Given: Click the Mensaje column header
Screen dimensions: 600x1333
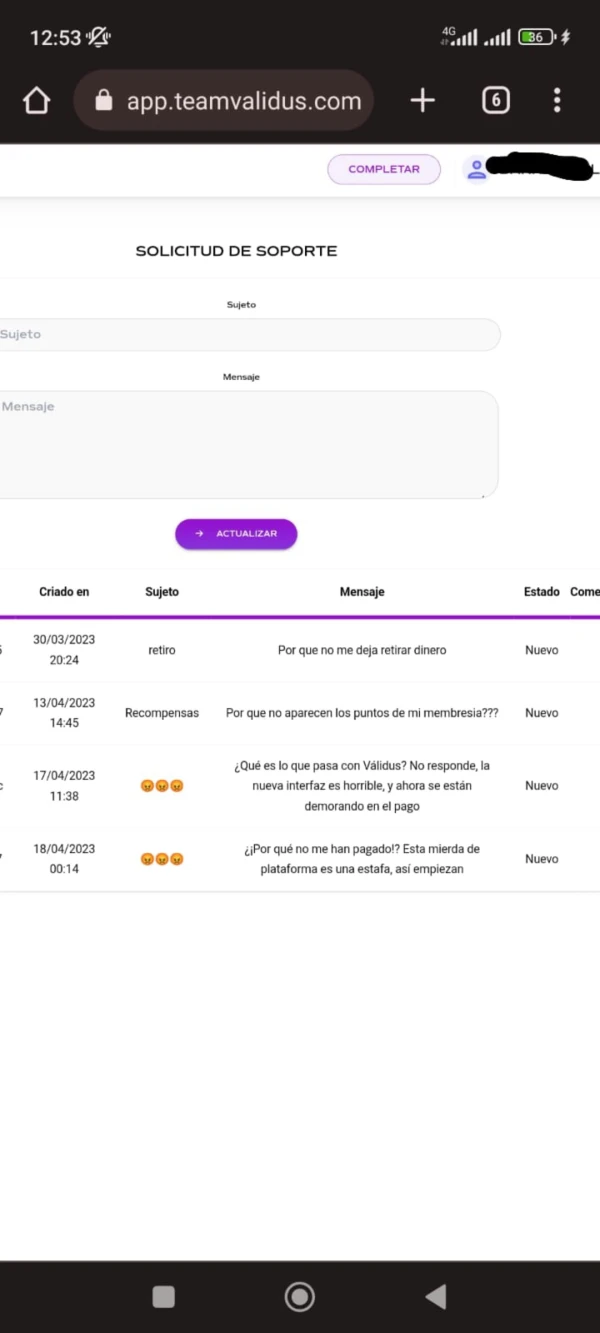Looking at the screenshot, I should pyautogui.click(x=362, y=592).
